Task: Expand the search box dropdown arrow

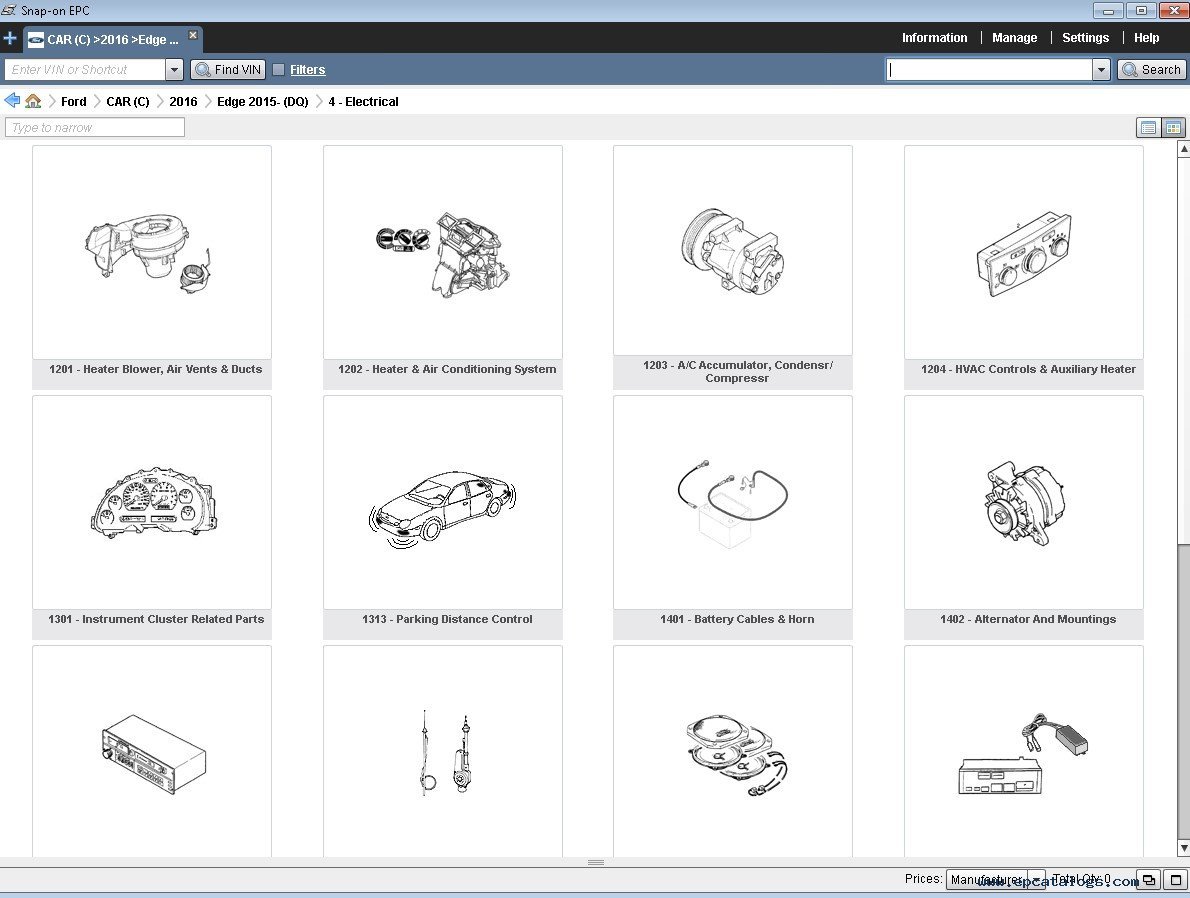Action: (1101, 70)
